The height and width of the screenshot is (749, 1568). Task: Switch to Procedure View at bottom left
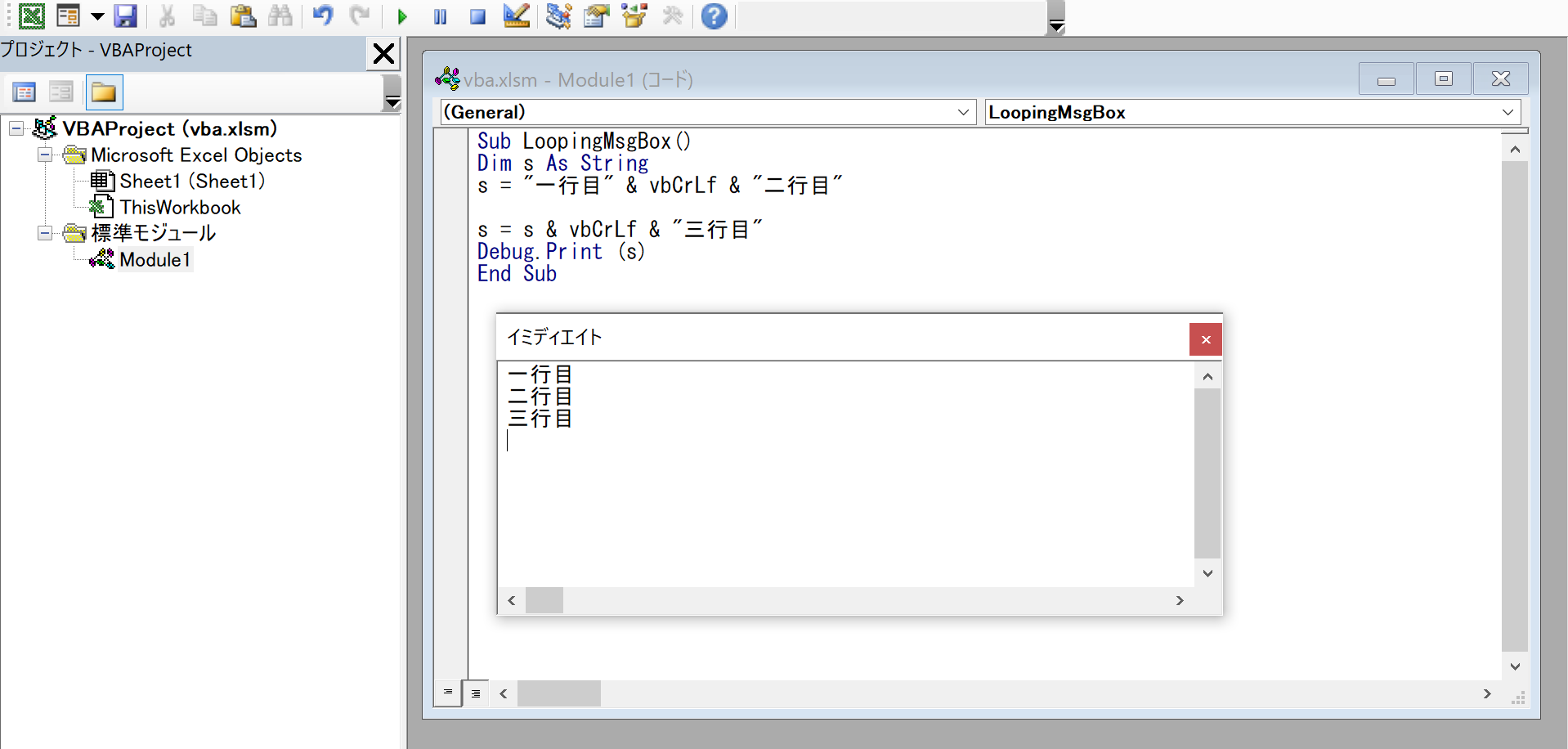pos(448,693)
